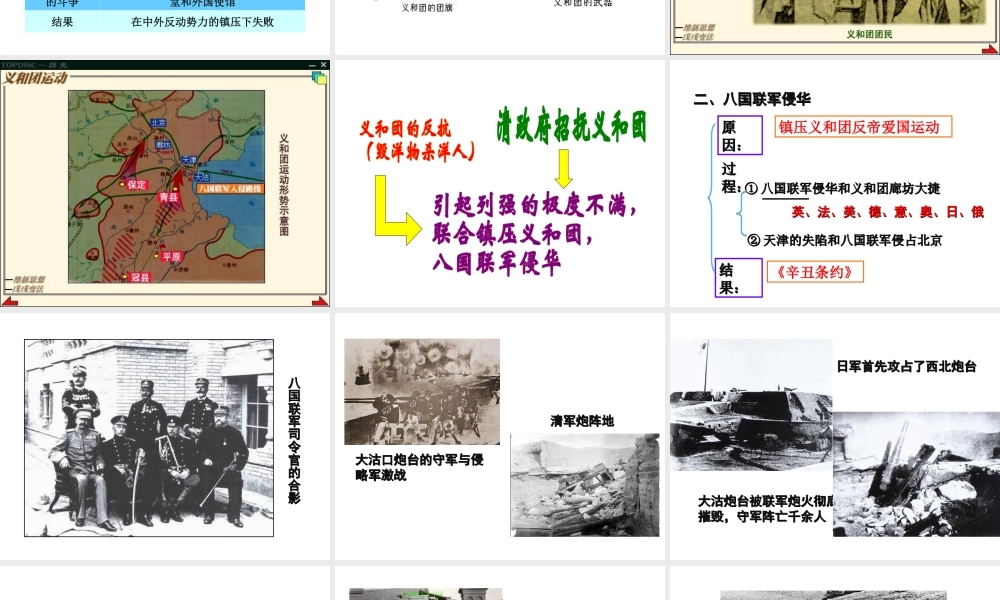Click the vertical caption 八国联军司令官的合影
This screenshot has width=1000, height=600.
294,441
